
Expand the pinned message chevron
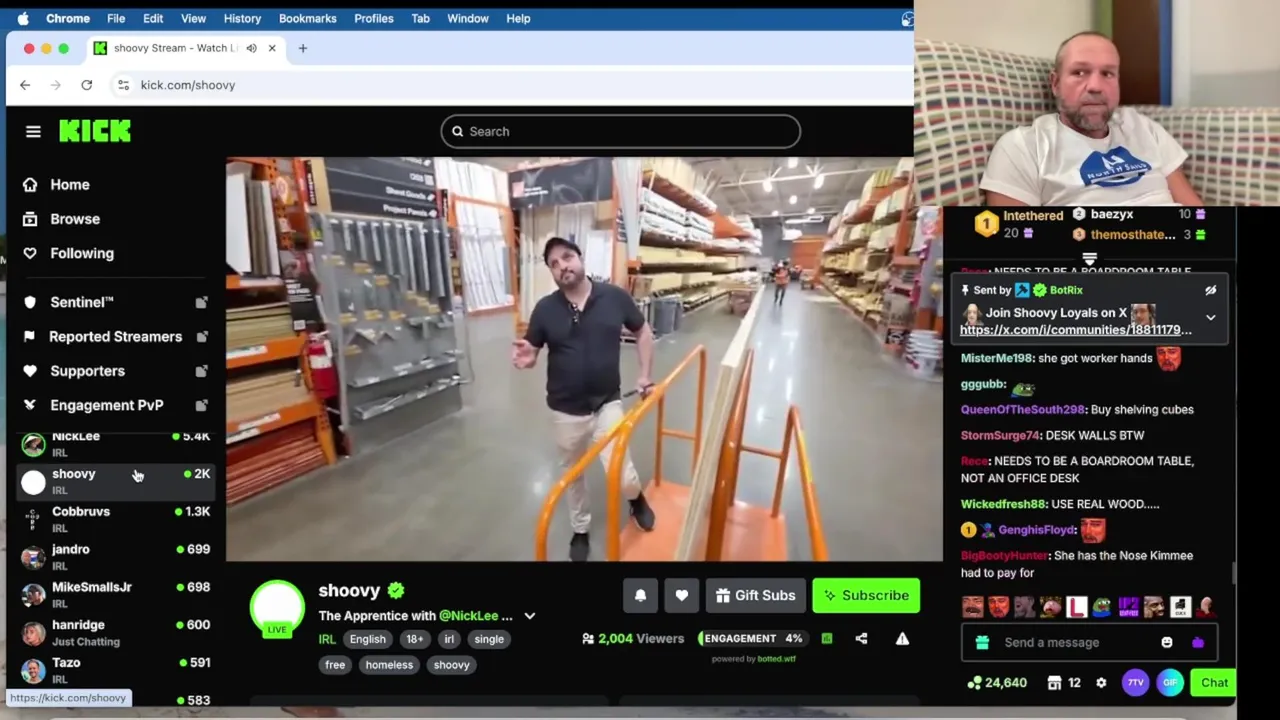(x=1210, y=318)
